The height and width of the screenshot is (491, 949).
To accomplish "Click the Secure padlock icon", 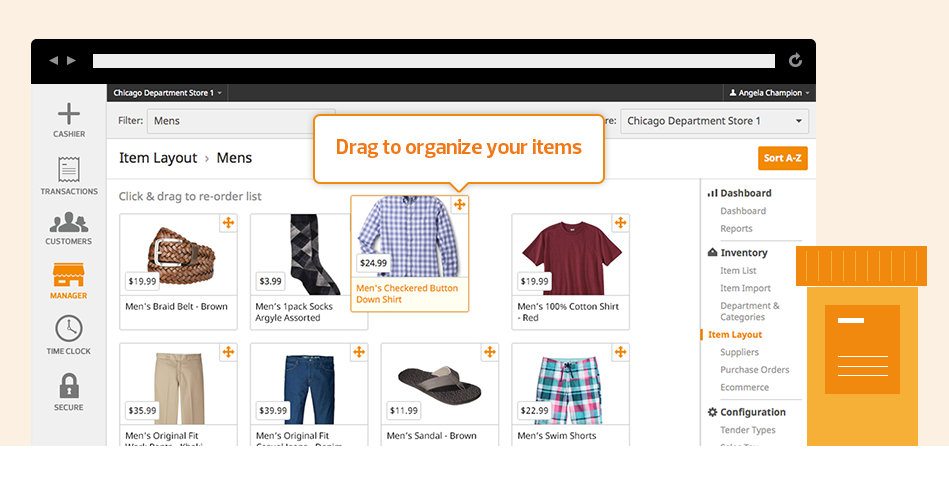I will 68,386.
